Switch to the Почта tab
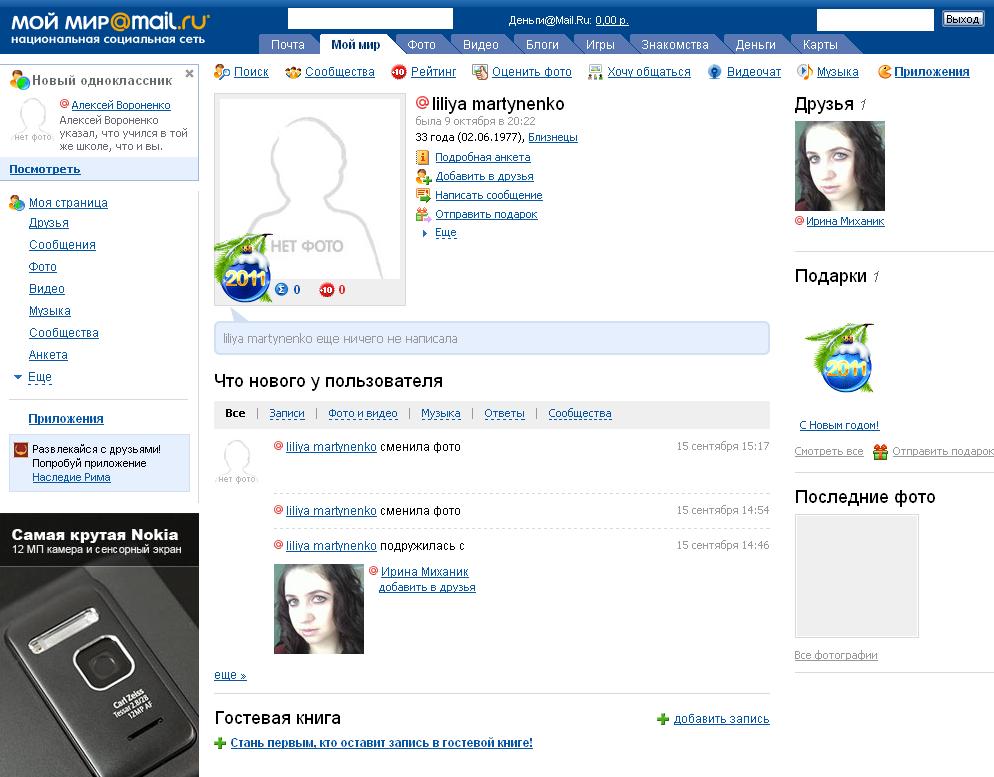This screenshot has width=994, height=777. (x=288, y=45)
